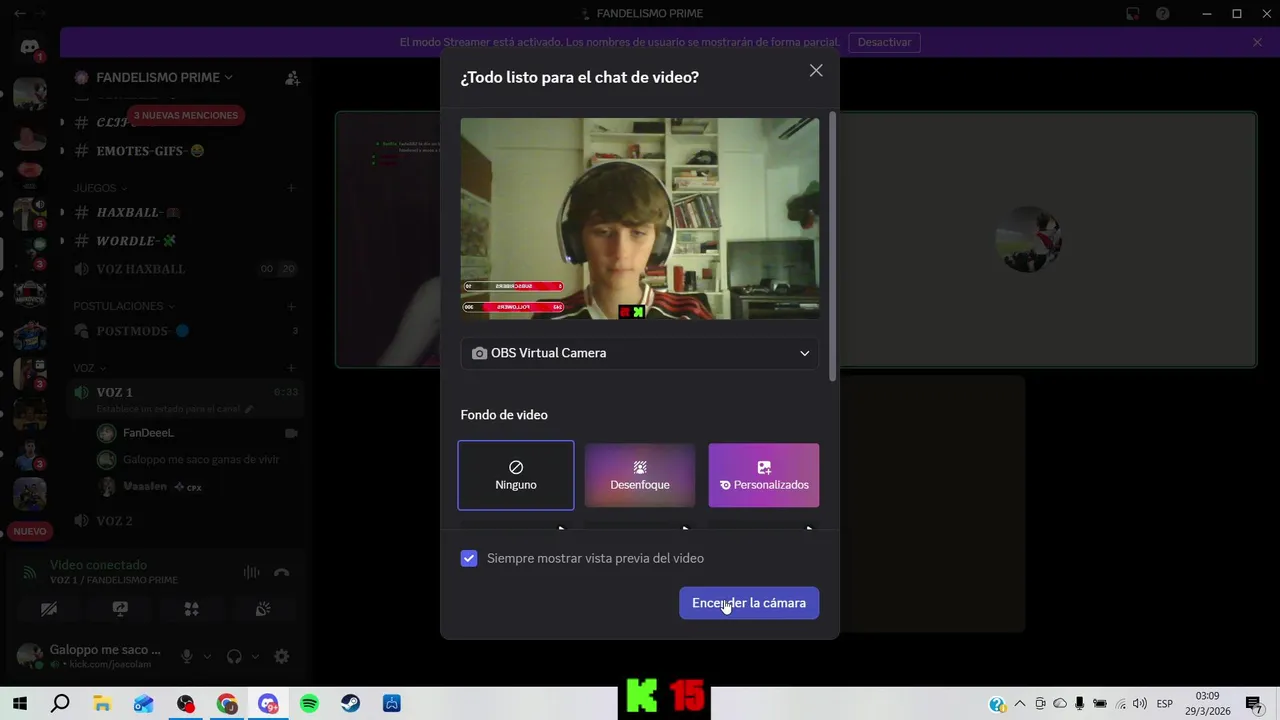Click the camera preview thumbnail
Screen dimensions: 1280x720
click(x=640, y=219)
